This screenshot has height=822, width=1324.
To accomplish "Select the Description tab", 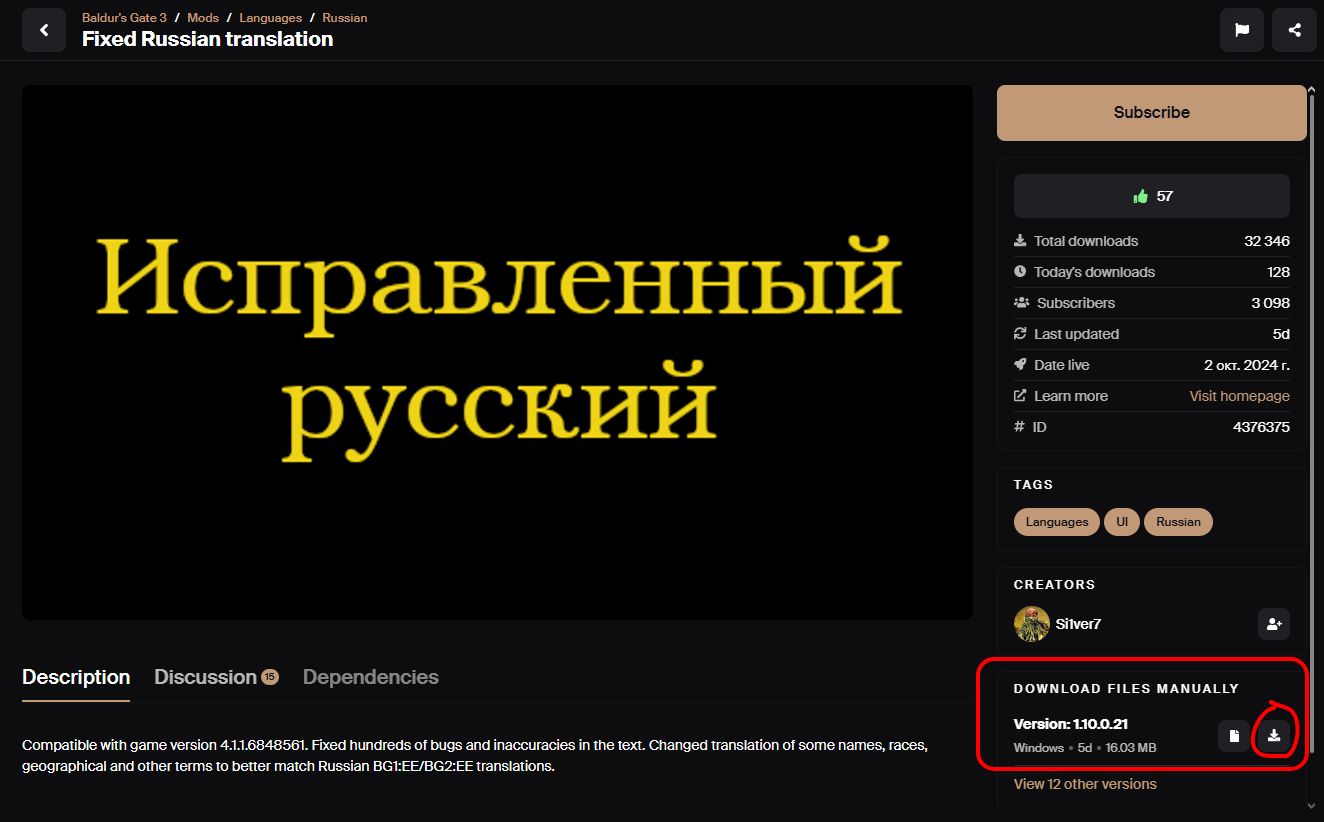I will click(76, 677).
